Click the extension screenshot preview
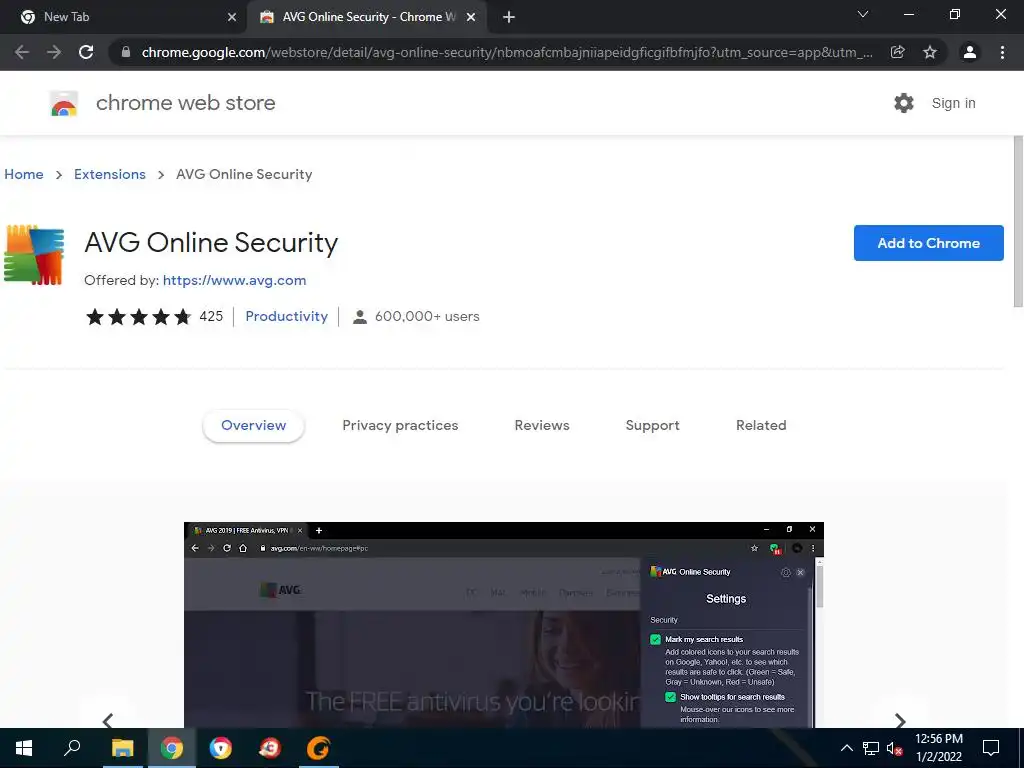Viewport: 1024px width, 768px height. [x=504, y=625]
